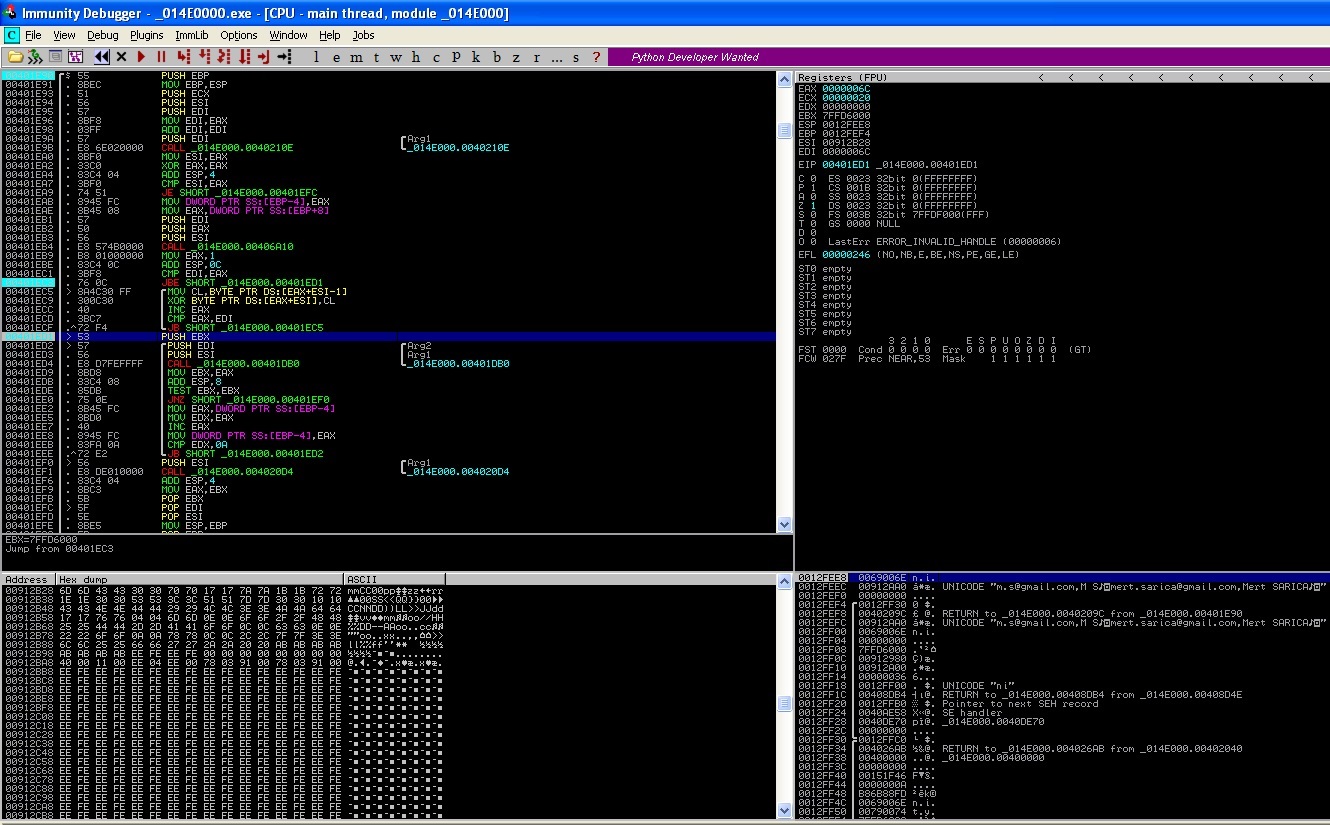1330x825 pixels.
Task: Click the disassembly pane scrollbar down arrow
Action: [x=784, y=525]
